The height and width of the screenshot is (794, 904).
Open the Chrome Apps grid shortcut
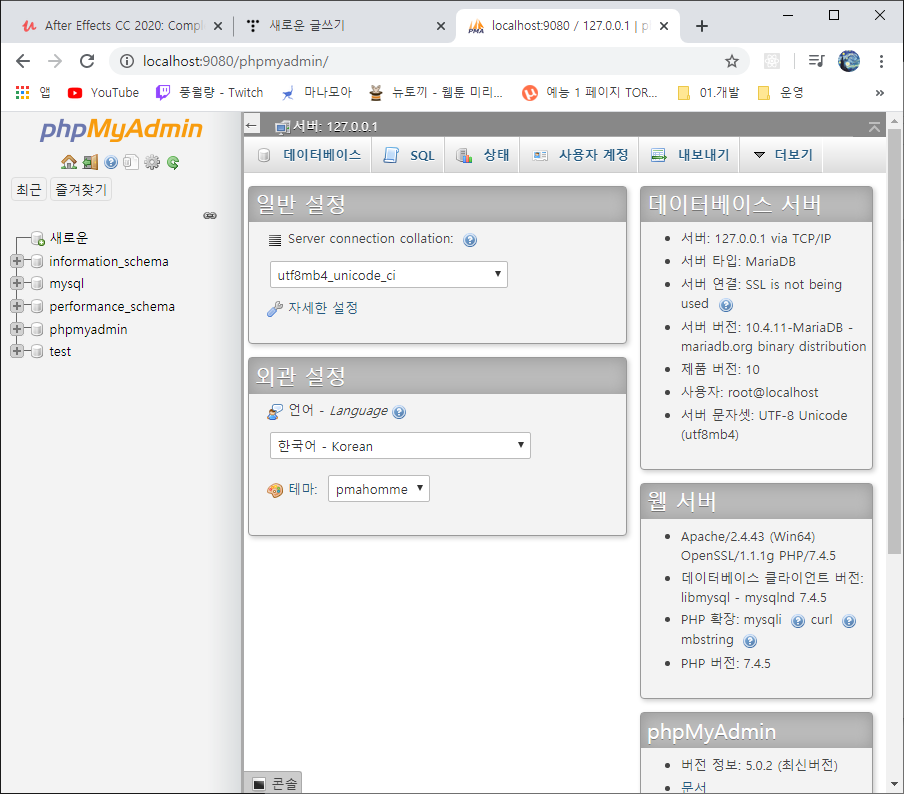point(22,92)
